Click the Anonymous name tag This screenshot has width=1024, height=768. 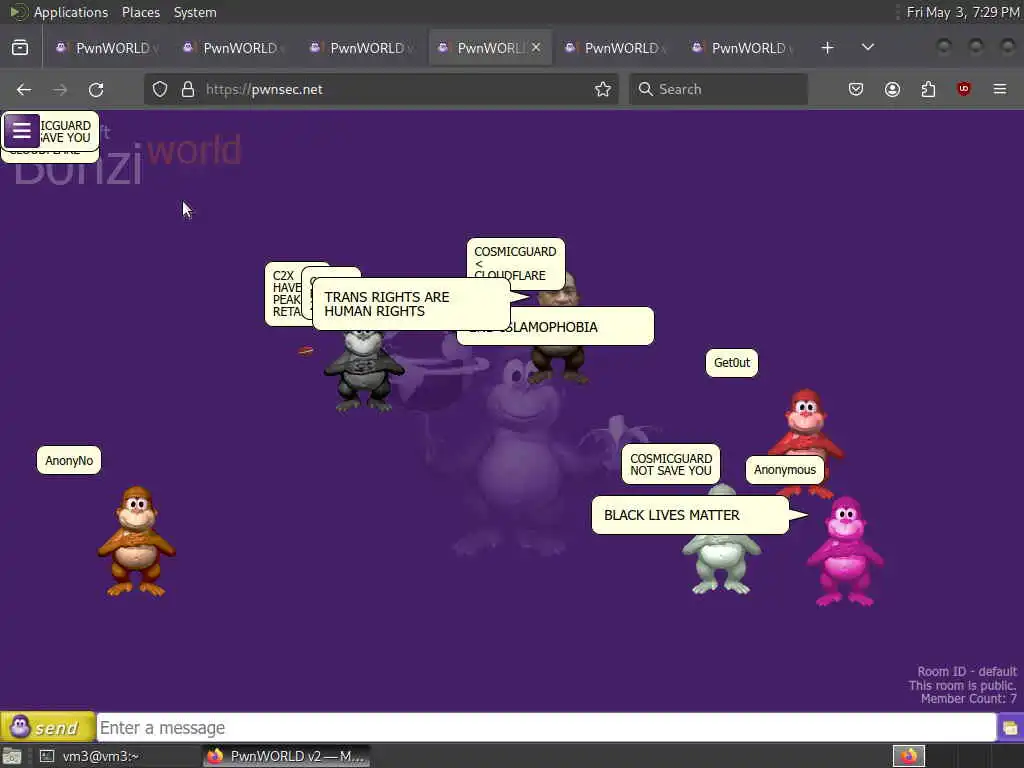(785, 470)
